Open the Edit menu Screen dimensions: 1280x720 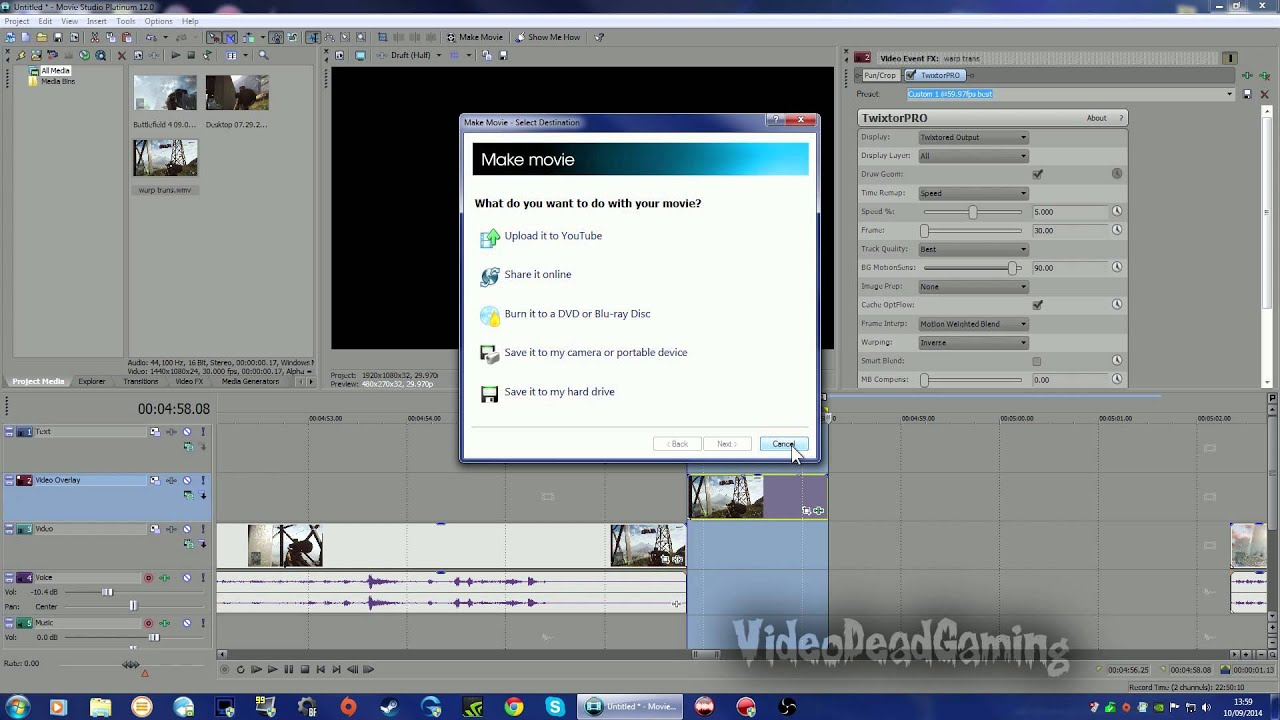pyautogui.click(x=45, y=21)
